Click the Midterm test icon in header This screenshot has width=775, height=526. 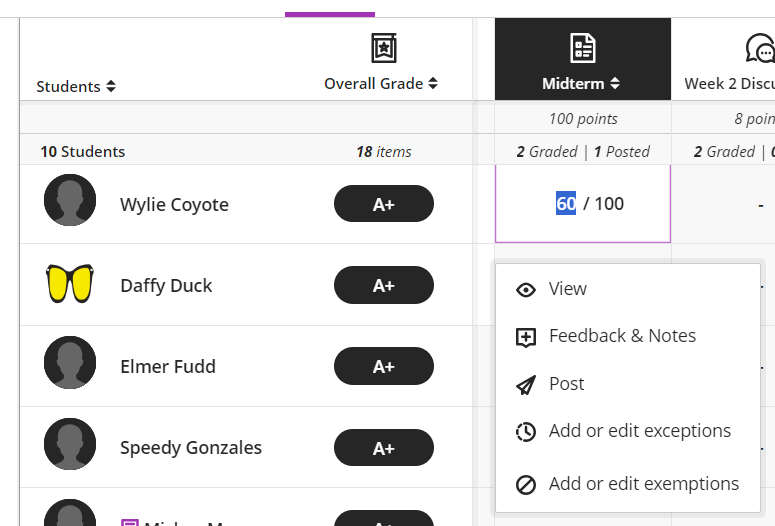tap(582, 48)
